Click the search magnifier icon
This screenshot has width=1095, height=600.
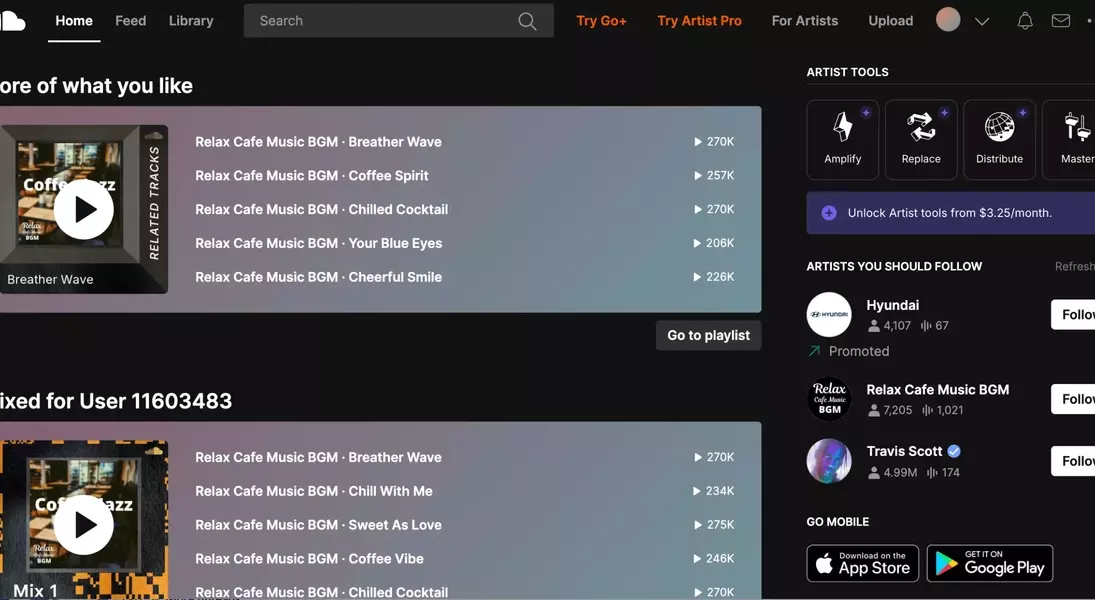pyautogui.click(x=527, y=21)
